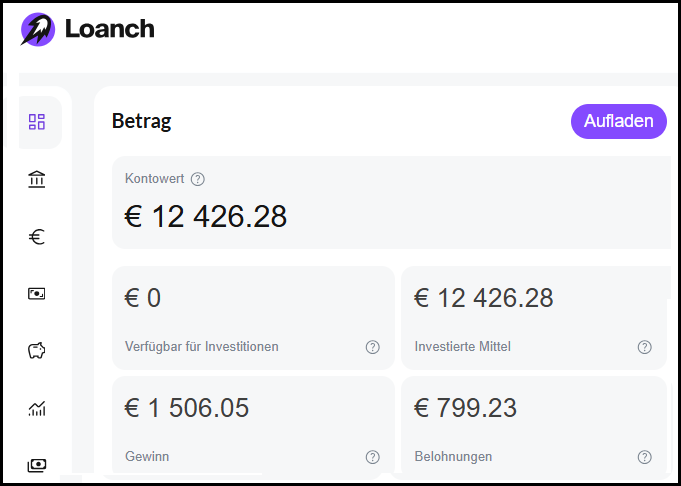Click the bank building sidebar icon
Viewport: 681px width, 486px height.
coord(37,179)
